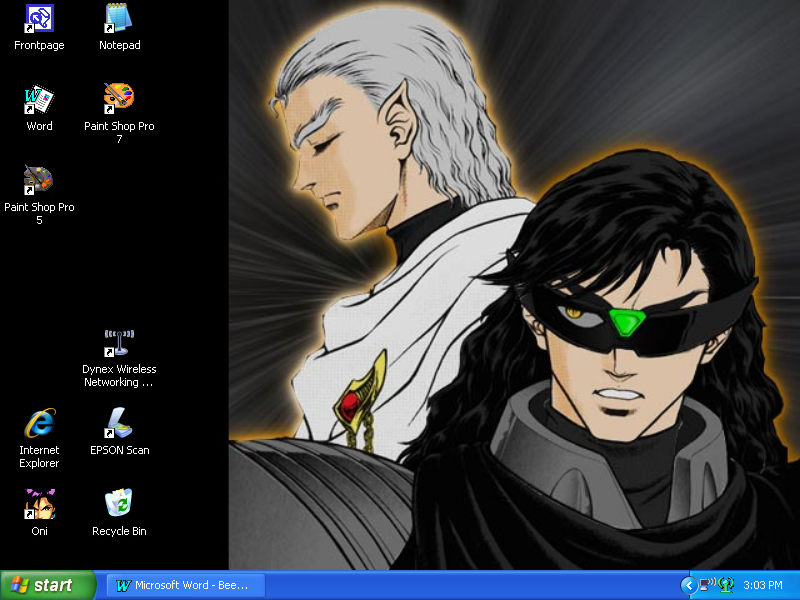Image resolution: width=800 pixels, height=600 pixels.
Task: Select the Recycle Bin icon
Action: 119,512
